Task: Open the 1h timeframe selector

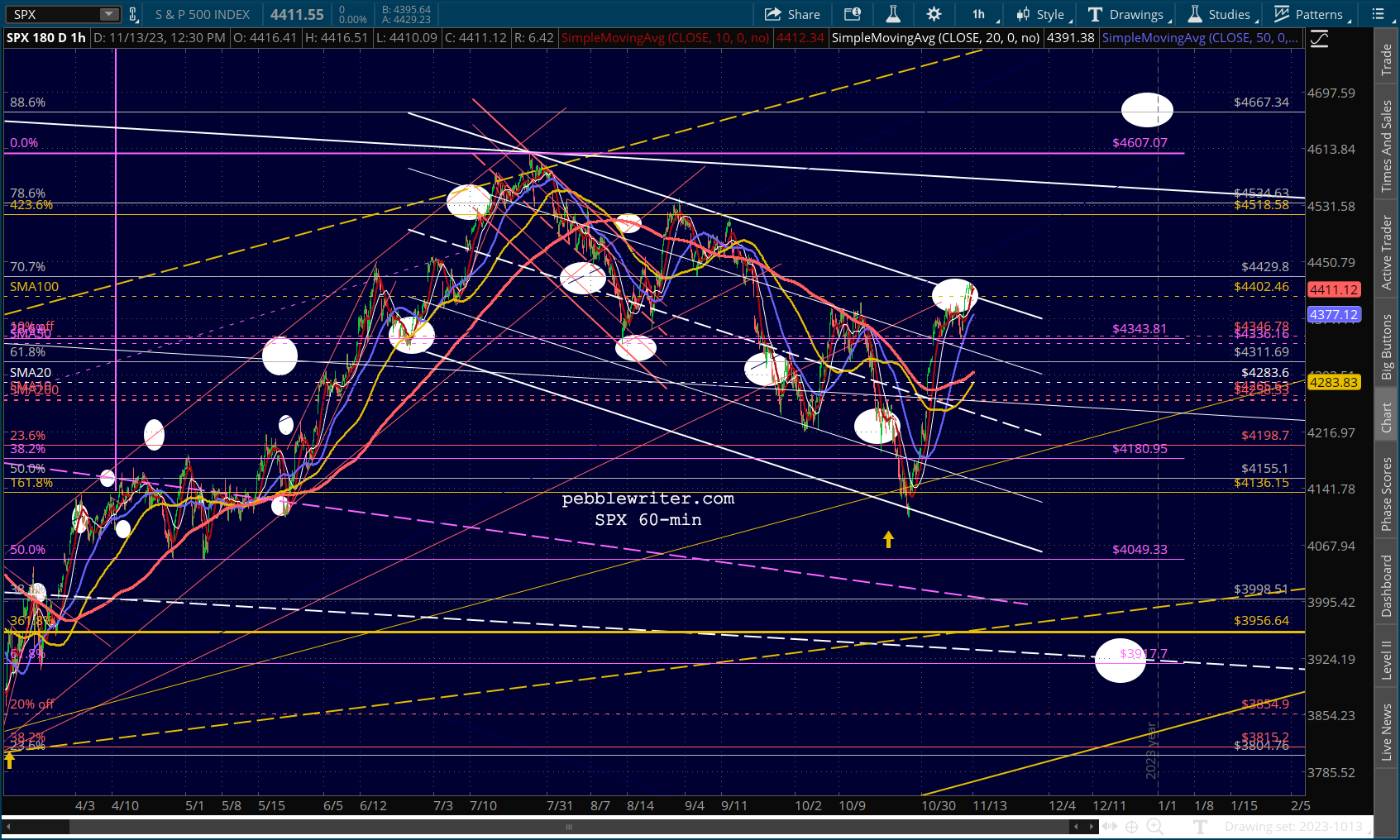Action: coord(981,14)
